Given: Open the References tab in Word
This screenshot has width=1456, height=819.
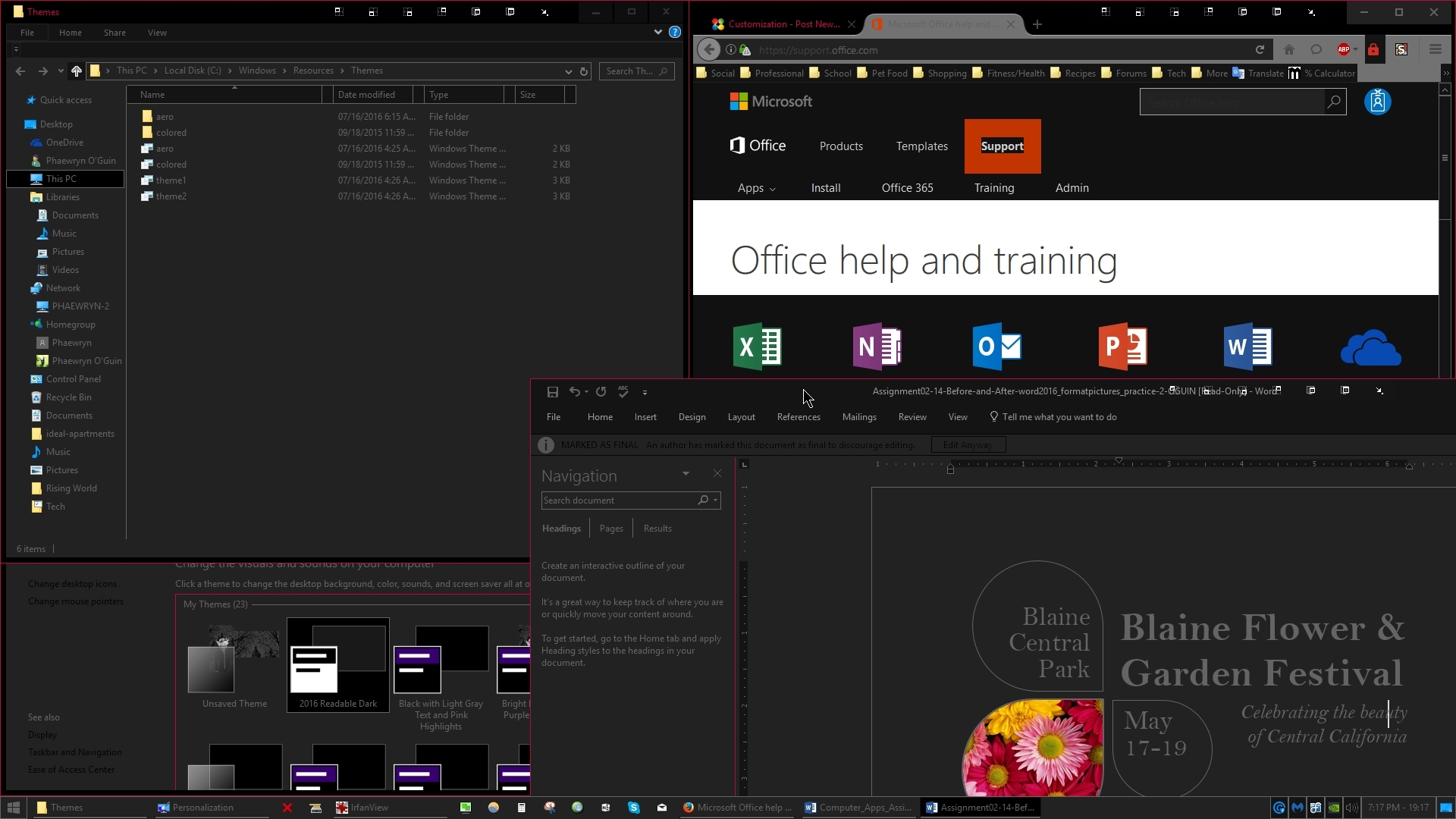Looking at the screenshot, I should [799, 417].
